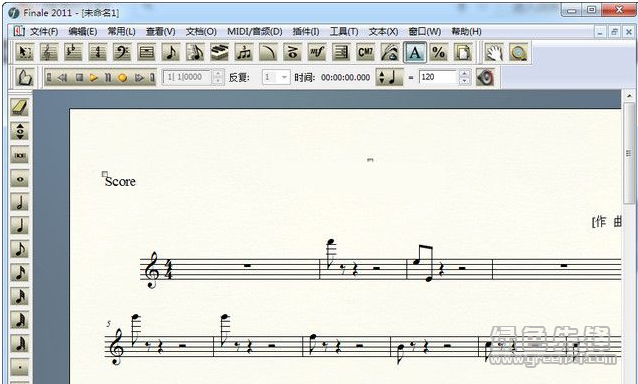638x384 pixels.
Task: Open the 文档(O) menu
Action: (x=201, y=31)
